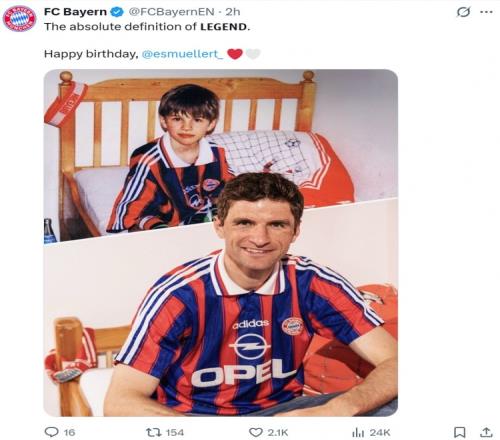The width and height of the screenshot is (500, 440).
Task: Bookmark this post
Action: (x=460, y=432)
